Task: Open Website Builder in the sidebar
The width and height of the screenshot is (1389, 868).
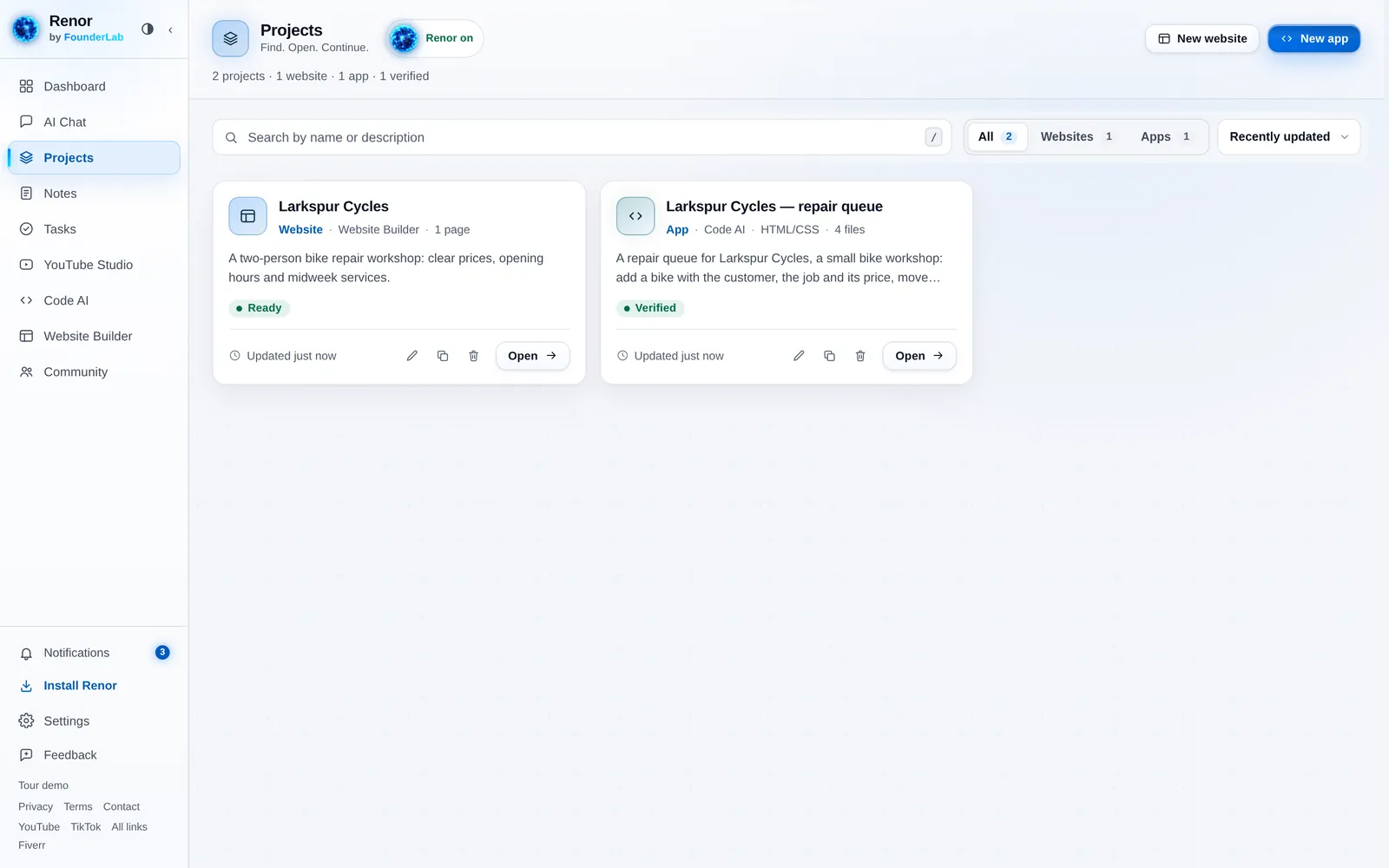Action: pos(94,336)
